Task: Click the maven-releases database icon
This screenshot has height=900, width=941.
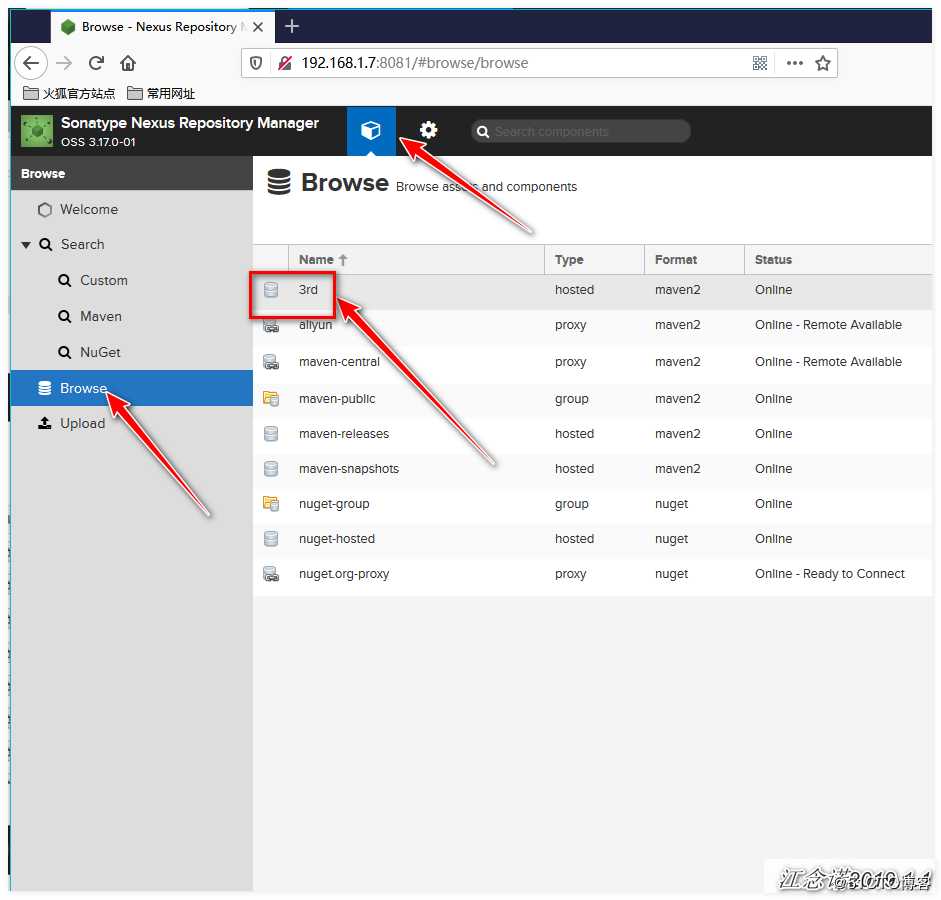Action: coord(271,434)
